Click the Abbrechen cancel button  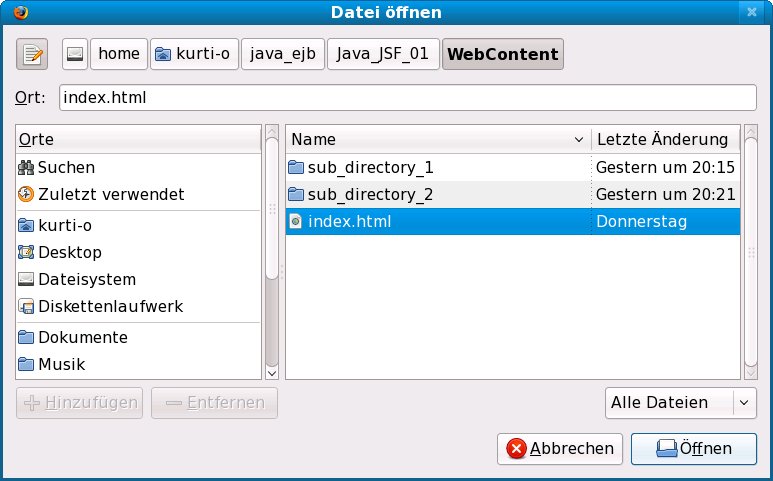(560, 448)
